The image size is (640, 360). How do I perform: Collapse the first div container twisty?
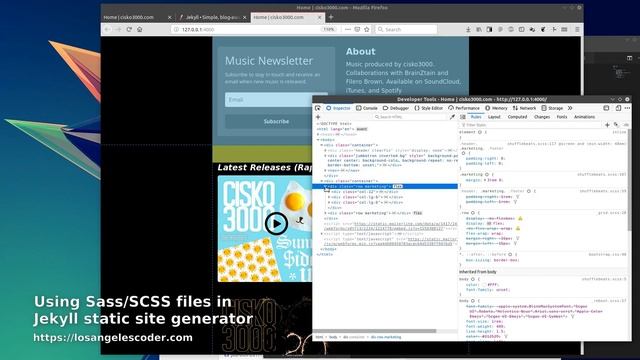coord(322,145)
